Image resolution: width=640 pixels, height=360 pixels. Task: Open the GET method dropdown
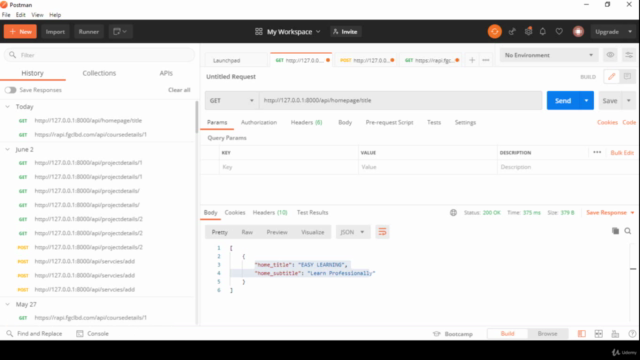(x=232, y=100)
